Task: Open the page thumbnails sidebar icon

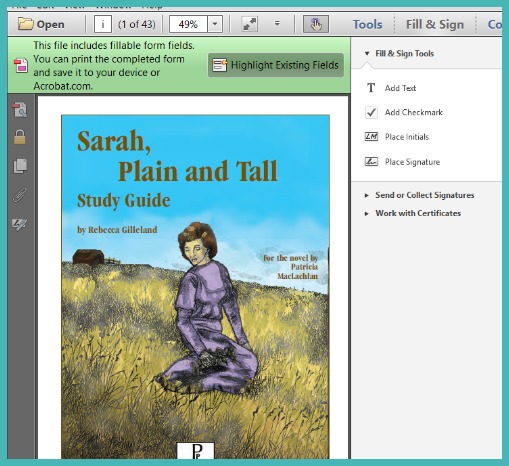Action: click(20, 166)
